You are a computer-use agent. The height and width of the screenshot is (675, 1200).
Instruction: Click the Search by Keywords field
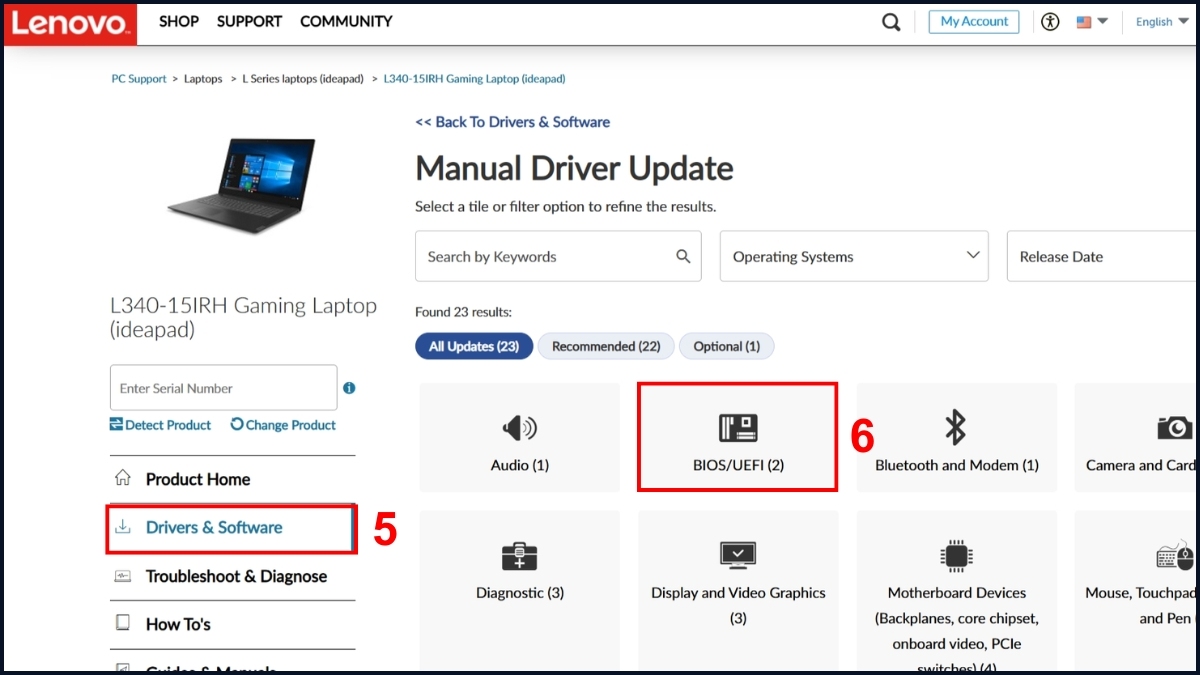click(545, 257)
